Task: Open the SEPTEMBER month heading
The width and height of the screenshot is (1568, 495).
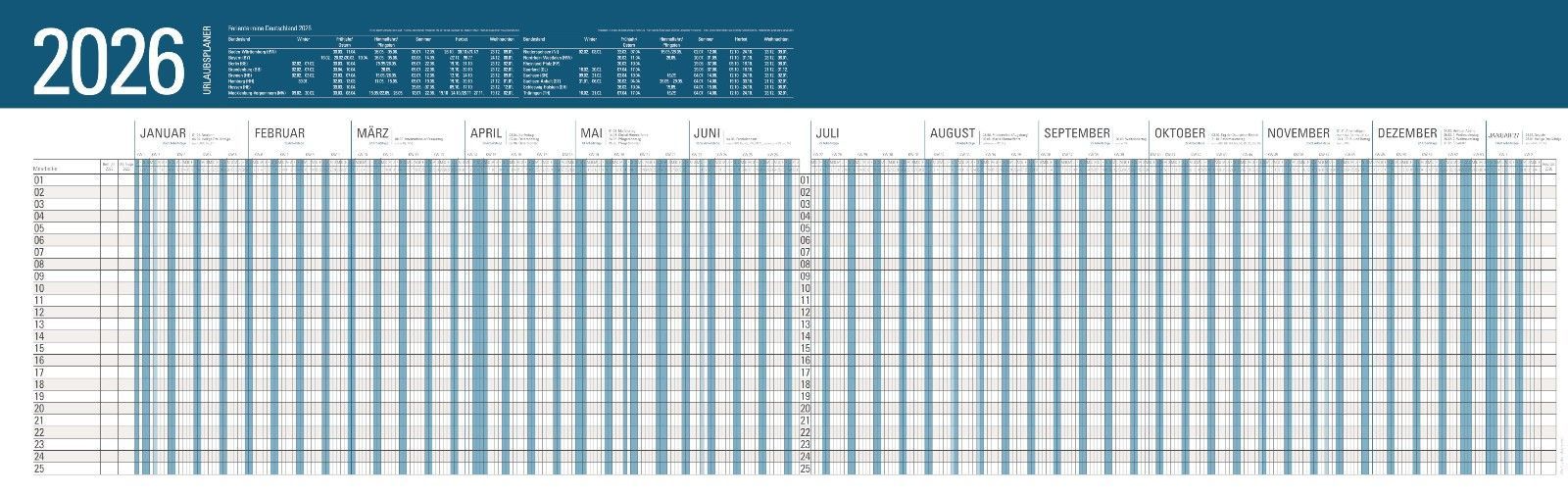Action: click(x=1076, y=133)
